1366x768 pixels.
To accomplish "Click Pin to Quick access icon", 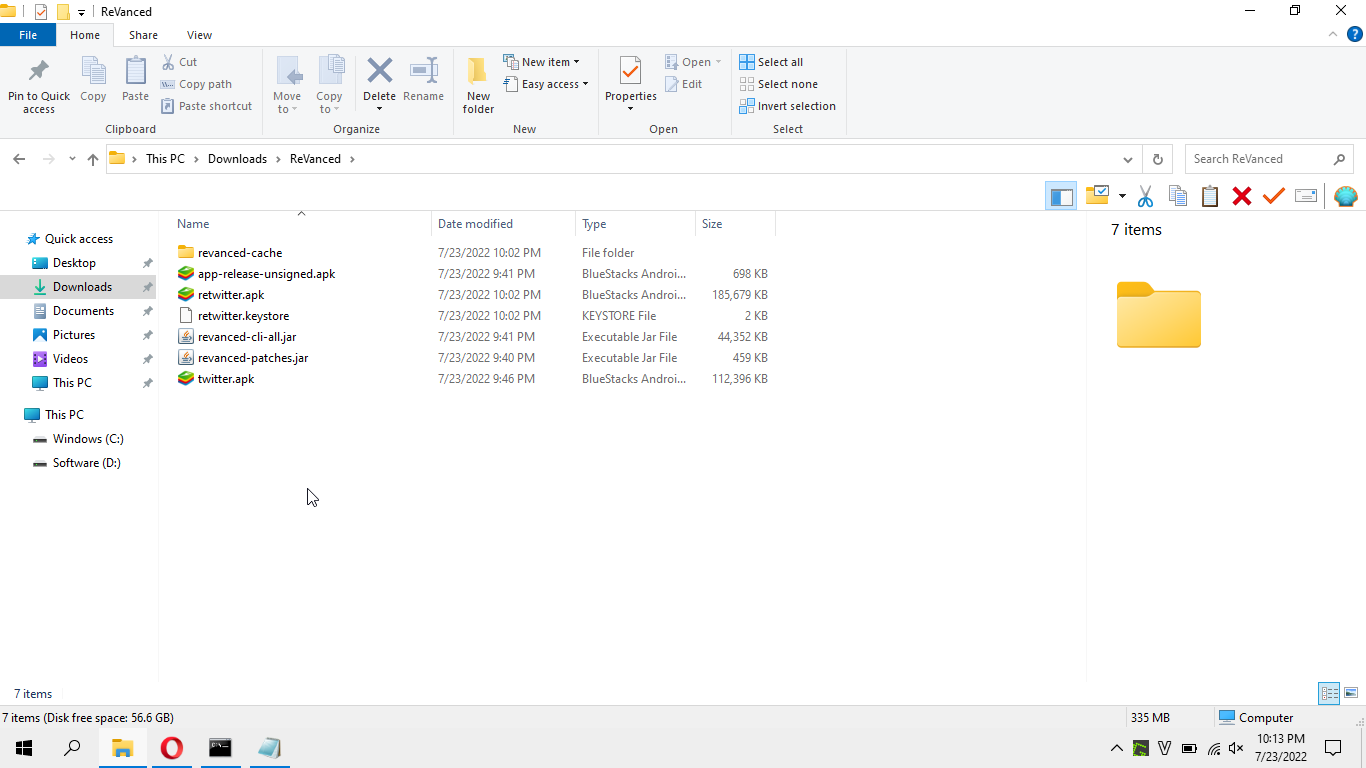I will point(39,72).
